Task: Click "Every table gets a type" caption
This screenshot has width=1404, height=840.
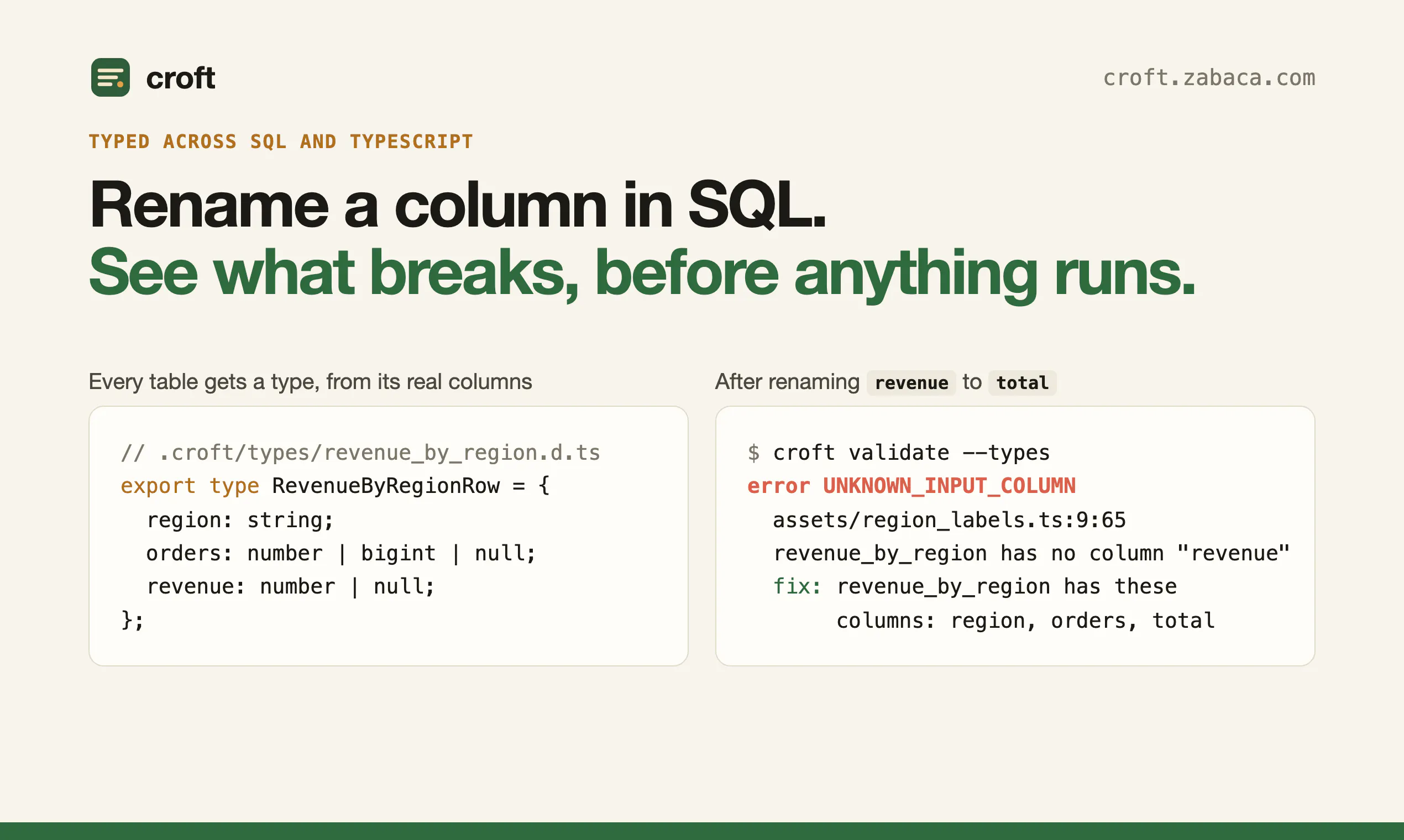Action: 310,381
